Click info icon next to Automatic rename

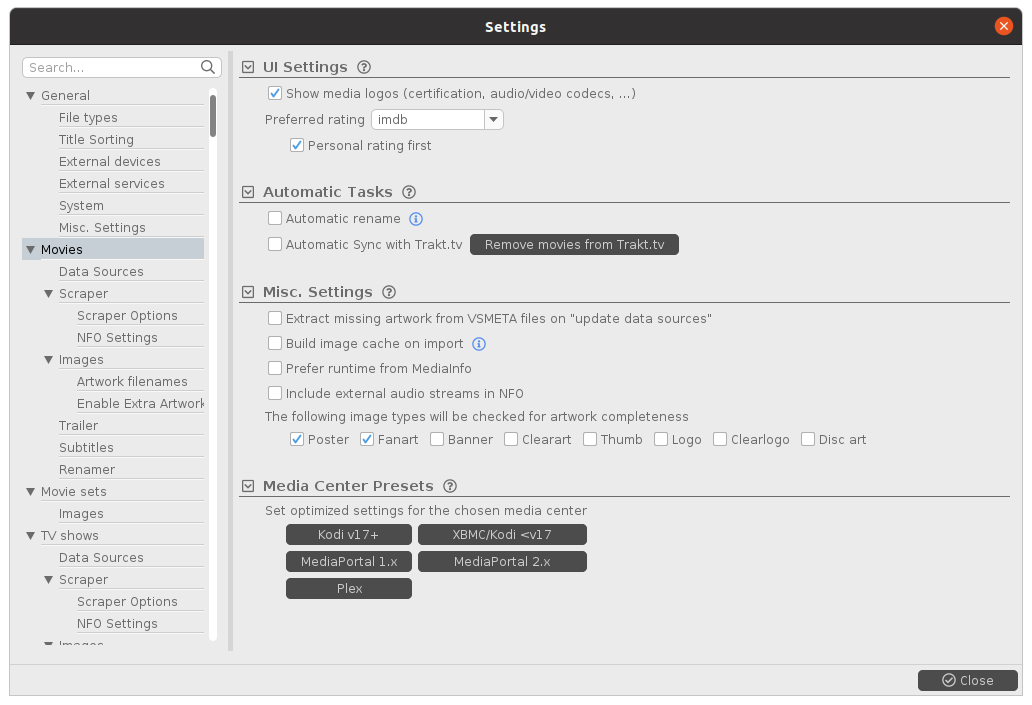pyautogui.click(x=416, y=219)
